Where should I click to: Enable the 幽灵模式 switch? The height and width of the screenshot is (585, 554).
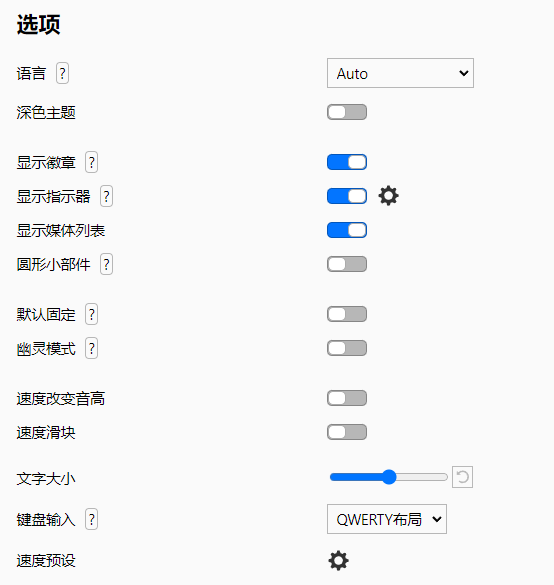(x=347, y=348)
